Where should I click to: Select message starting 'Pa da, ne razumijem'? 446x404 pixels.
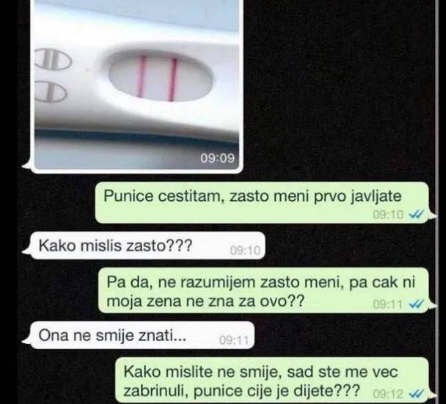263,290
